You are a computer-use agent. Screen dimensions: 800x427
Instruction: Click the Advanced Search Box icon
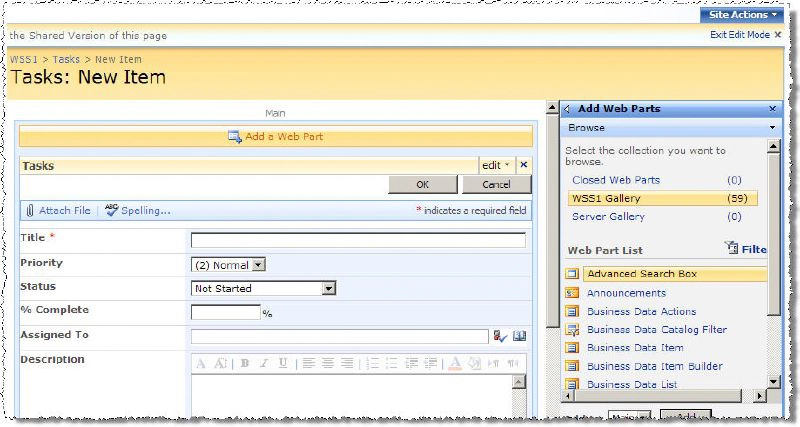pos(572,274)
